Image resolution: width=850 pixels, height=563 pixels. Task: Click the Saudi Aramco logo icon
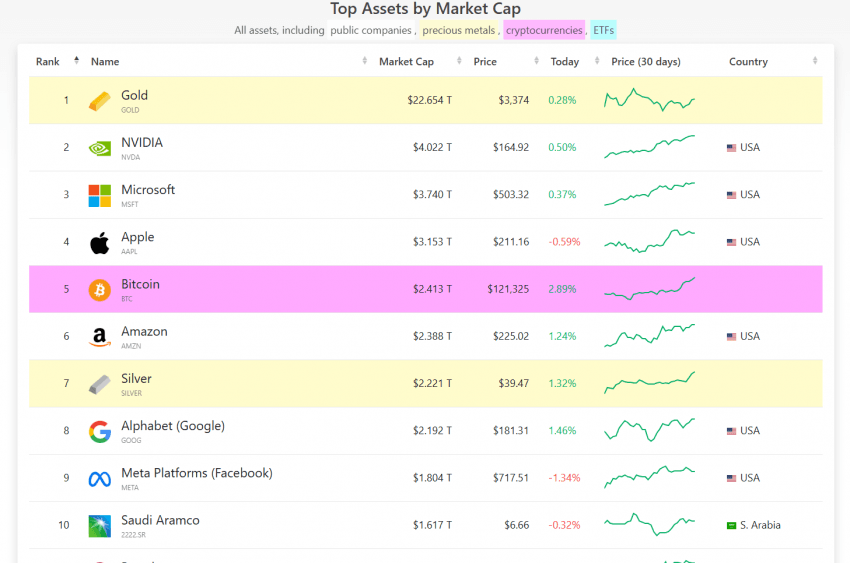[x=100, y=526]
